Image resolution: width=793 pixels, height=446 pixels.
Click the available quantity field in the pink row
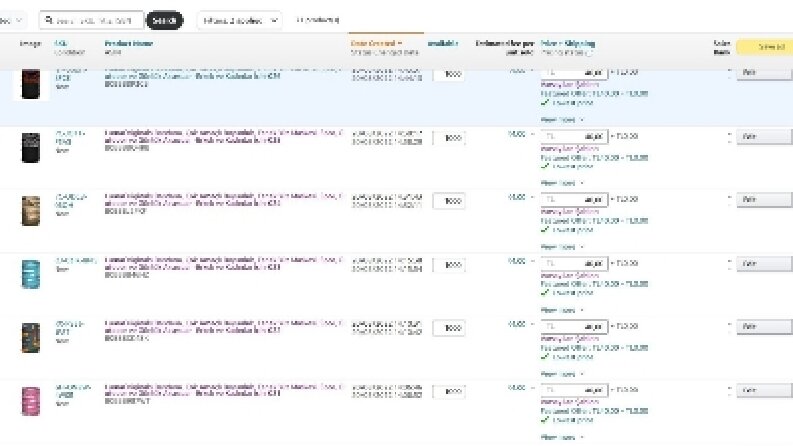(449, 391)
